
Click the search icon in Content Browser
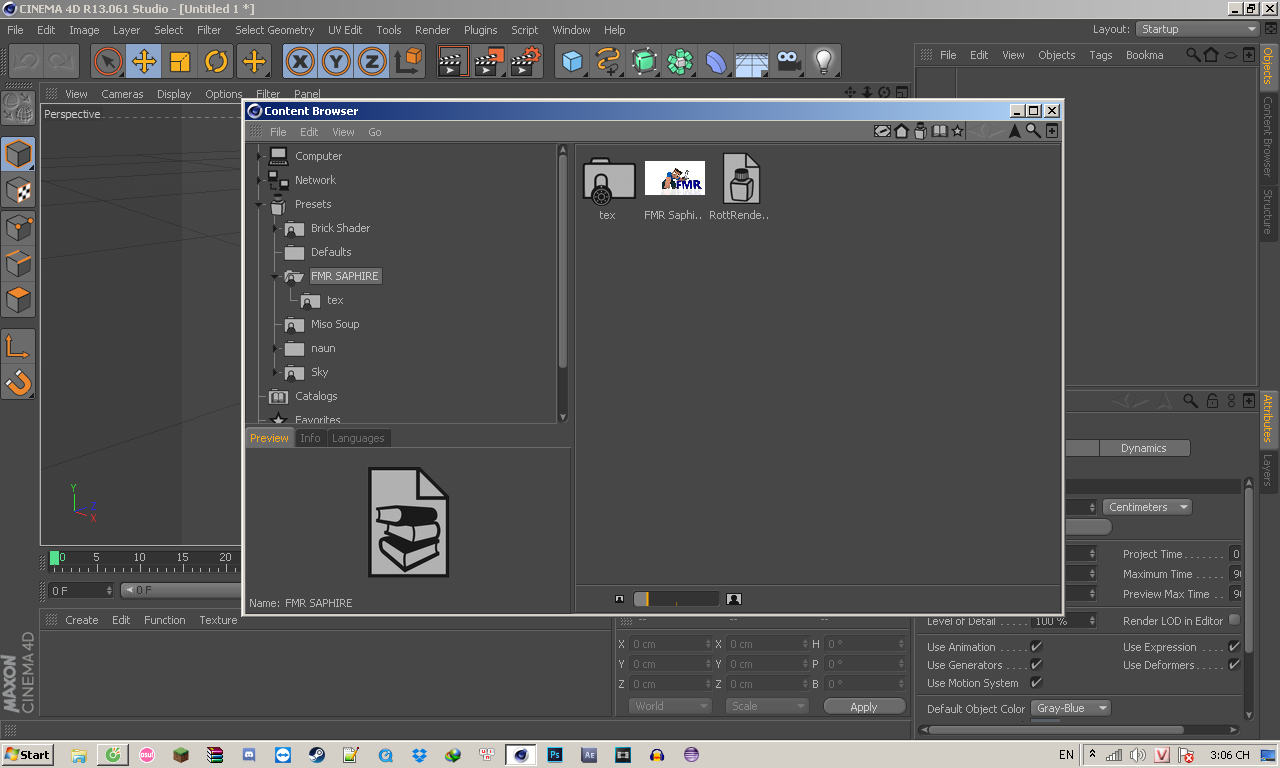click(x=1033, y=131)
